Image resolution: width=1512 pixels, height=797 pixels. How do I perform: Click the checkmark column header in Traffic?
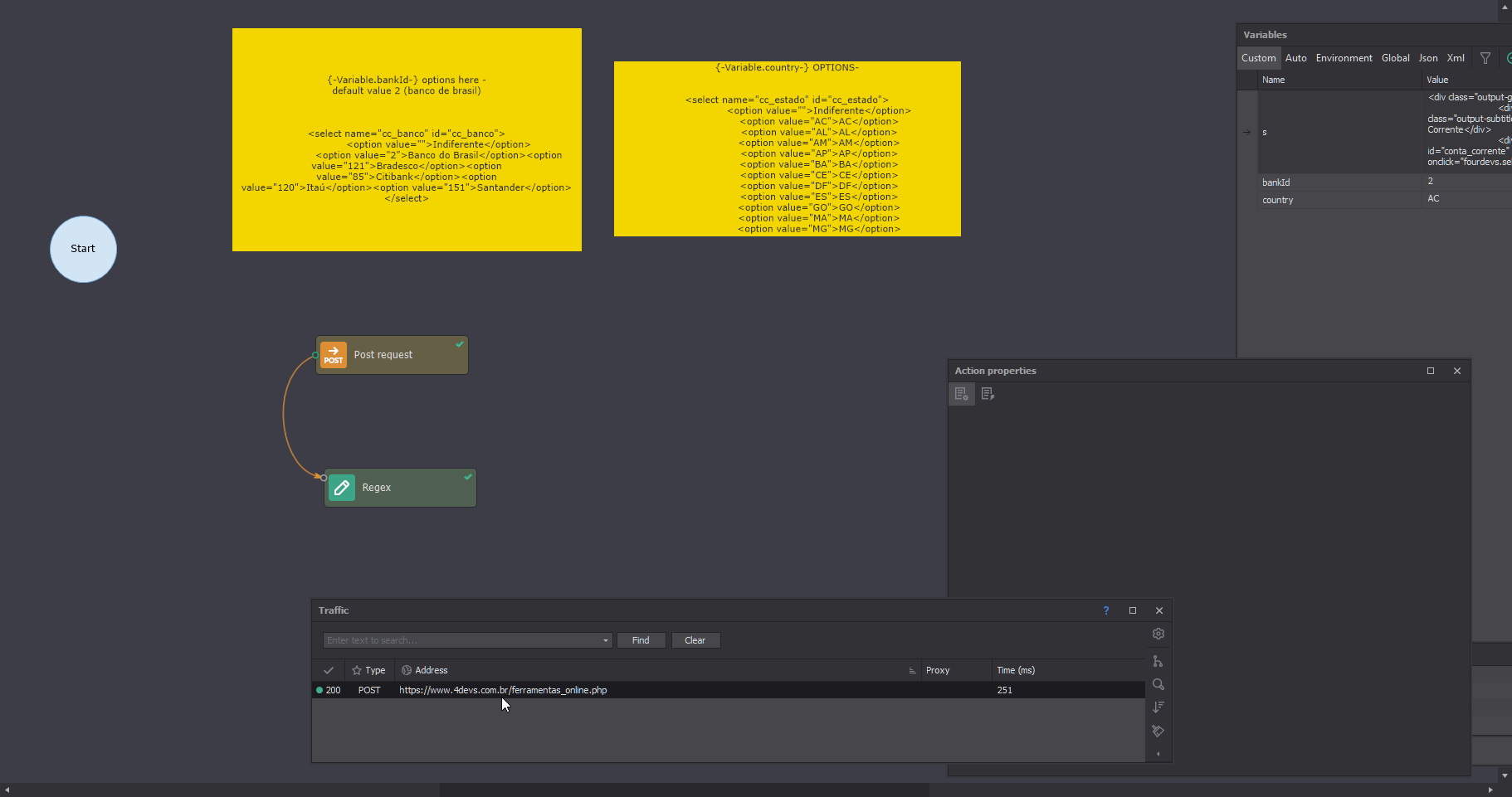click(x=329, y=670)
